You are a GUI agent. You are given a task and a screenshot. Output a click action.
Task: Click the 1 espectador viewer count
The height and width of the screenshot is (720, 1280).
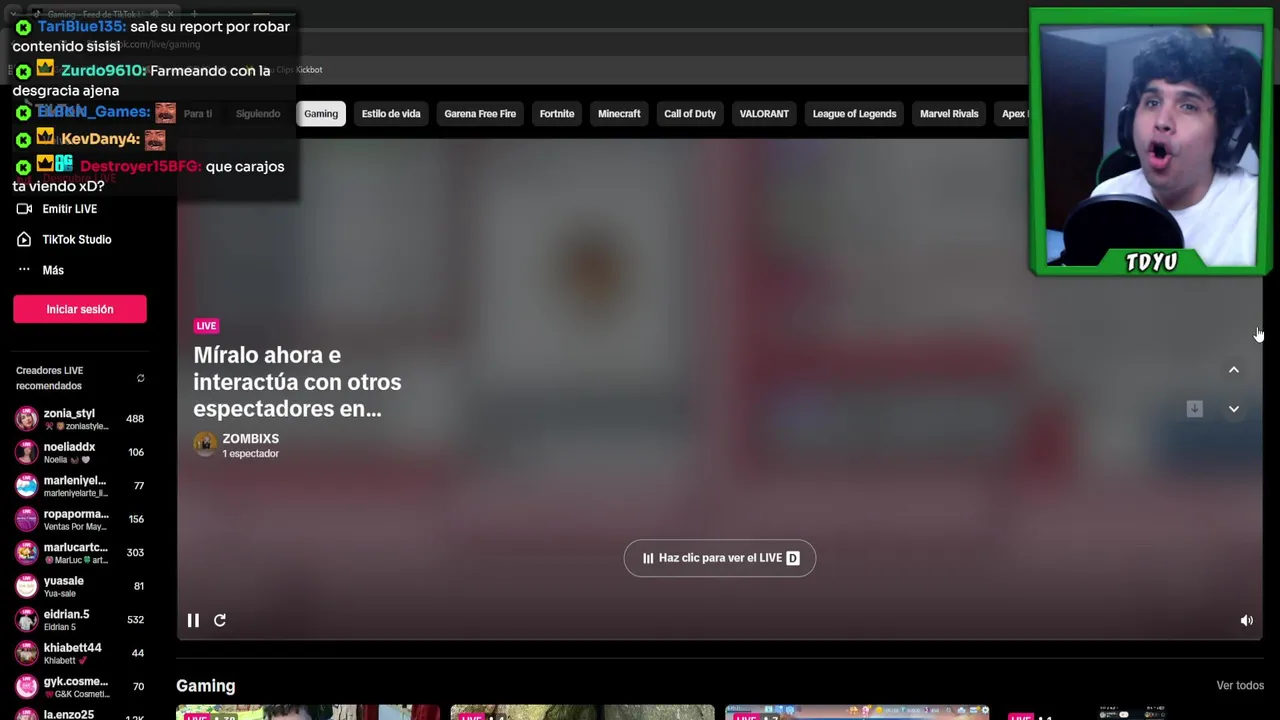(x=250, y=454)
